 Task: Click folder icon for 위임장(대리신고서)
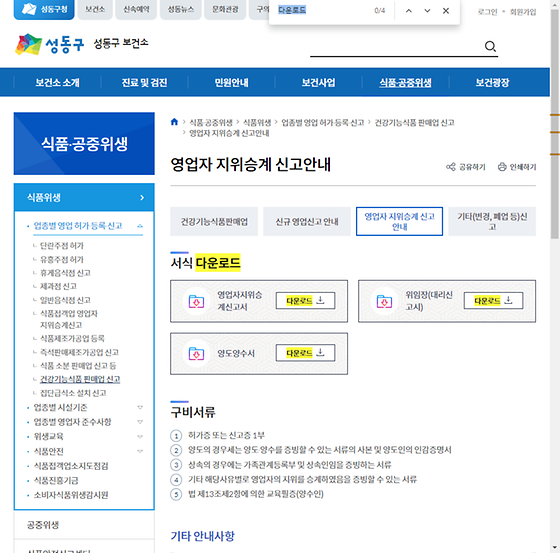pyautogui.click(x=384, y=301)
